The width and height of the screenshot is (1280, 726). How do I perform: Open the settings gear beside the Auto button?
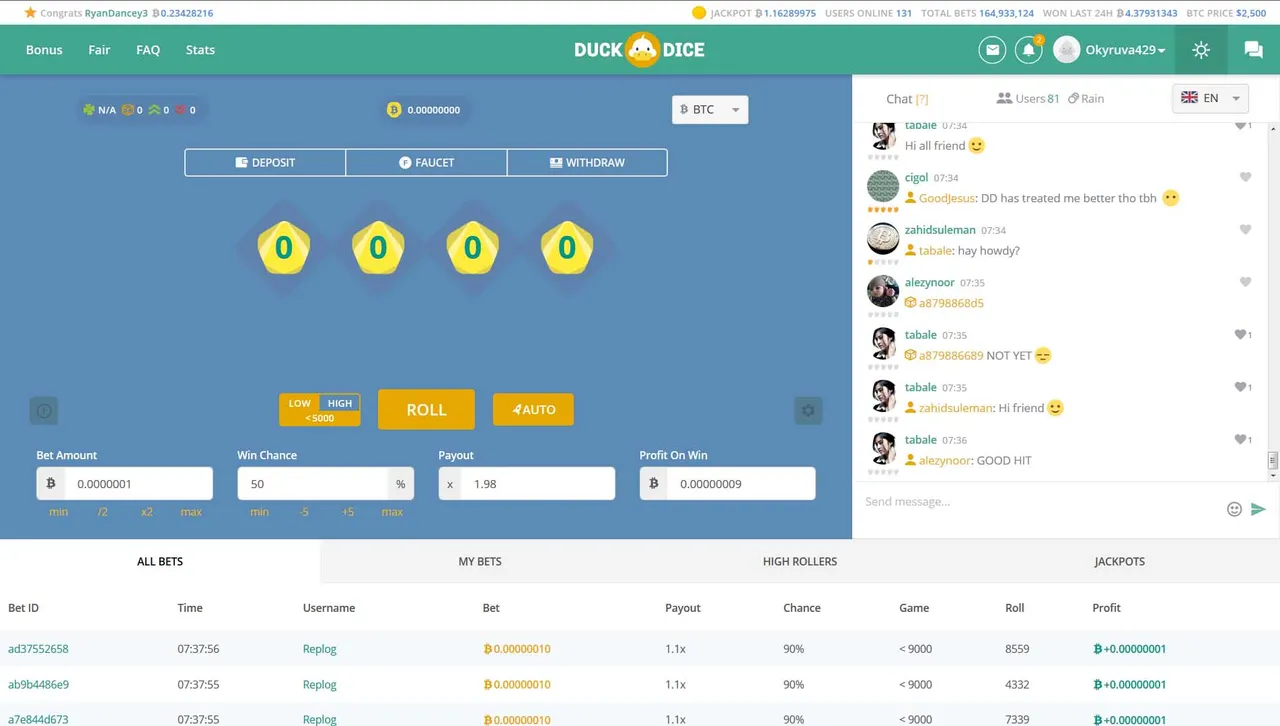808,410
